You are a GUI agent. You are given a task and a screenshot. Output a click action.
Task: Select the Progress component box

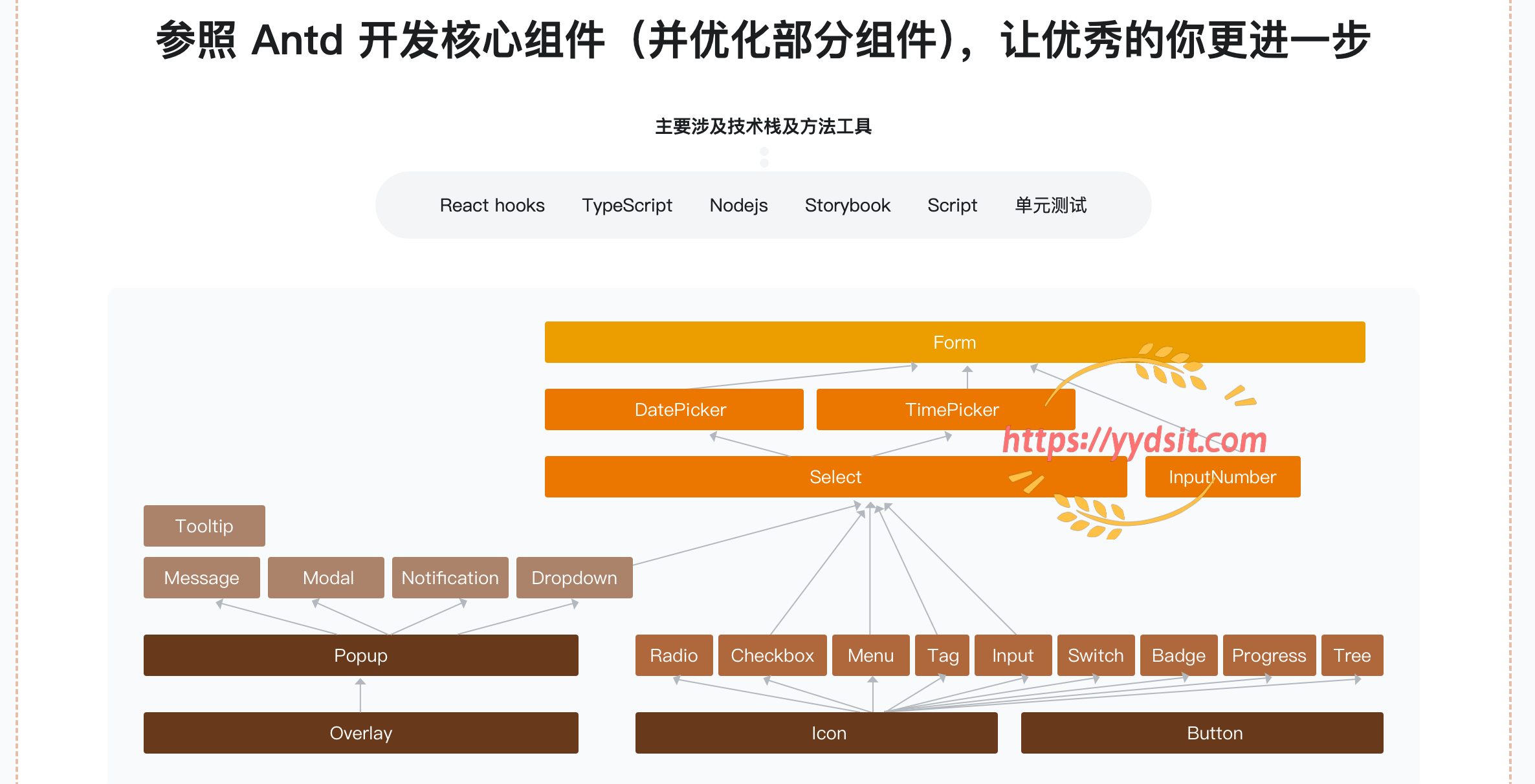pyautogui.click(x=1269, y=655)
